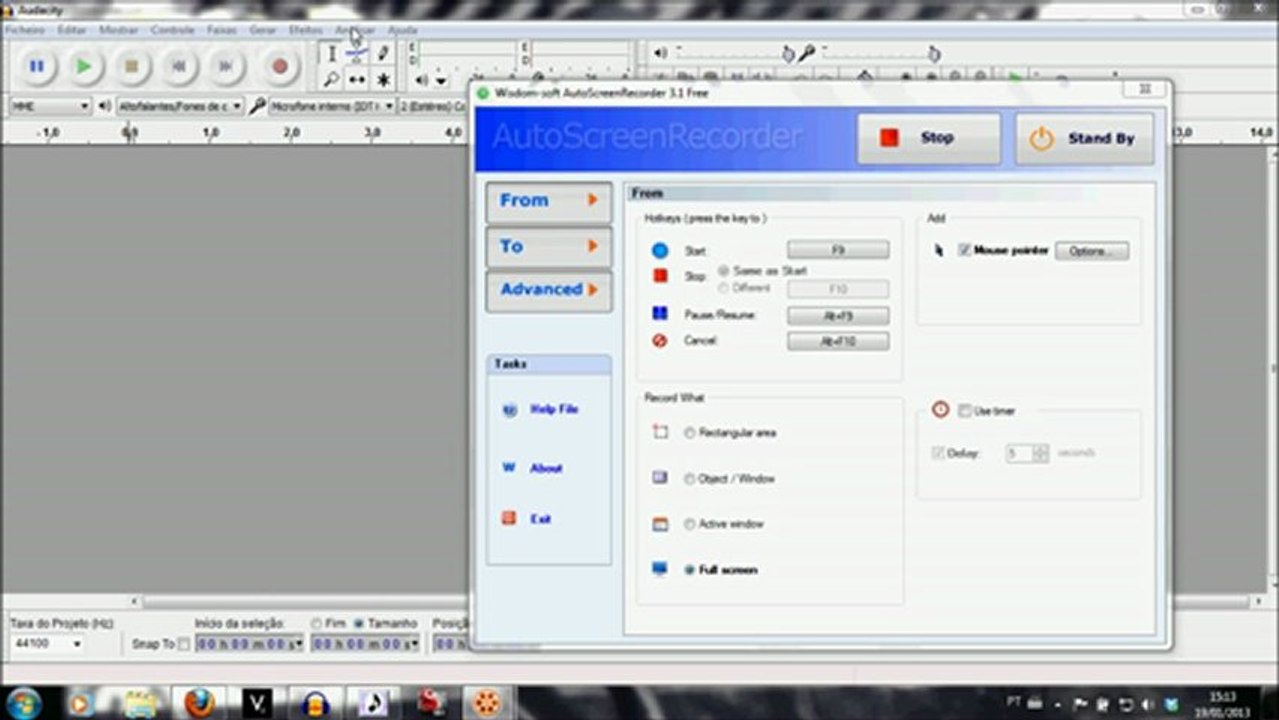Open the Help File link
1279x720 pixels.
pos(554,409)
